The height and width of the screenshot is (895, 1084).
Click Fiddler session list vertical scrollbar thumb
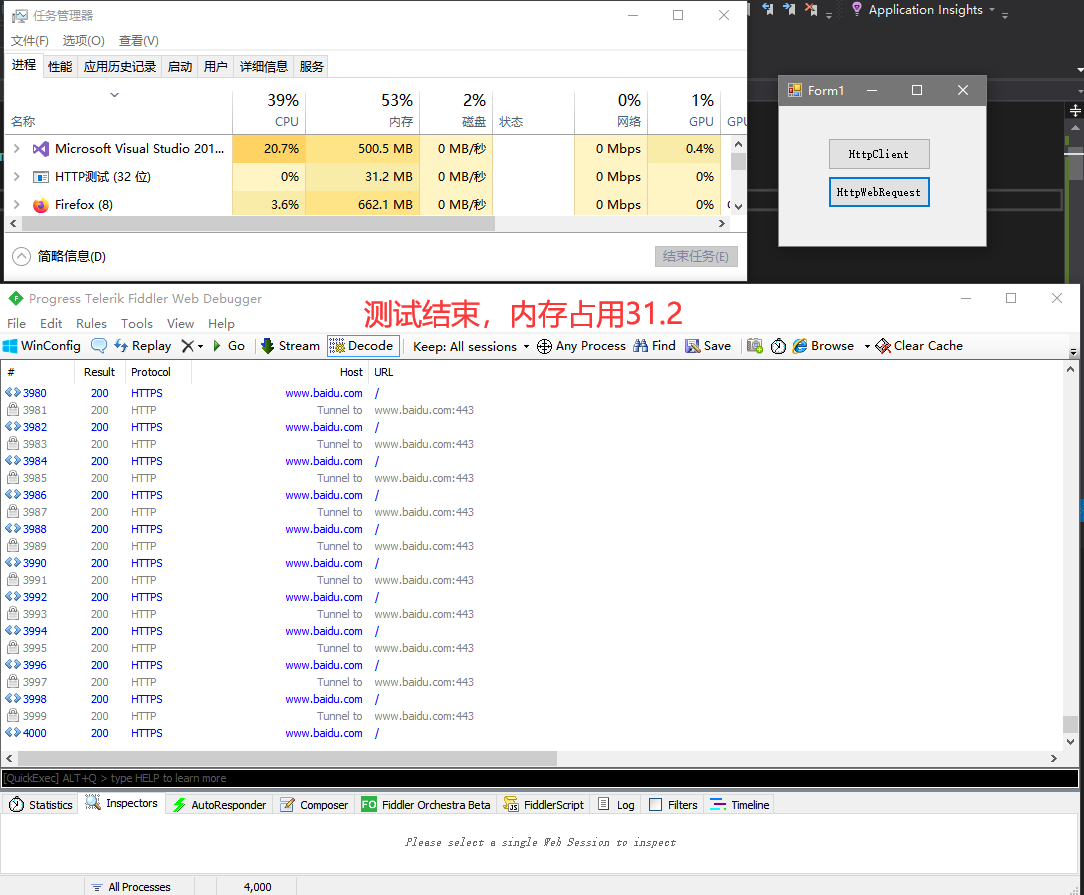tap(1070, 724)
